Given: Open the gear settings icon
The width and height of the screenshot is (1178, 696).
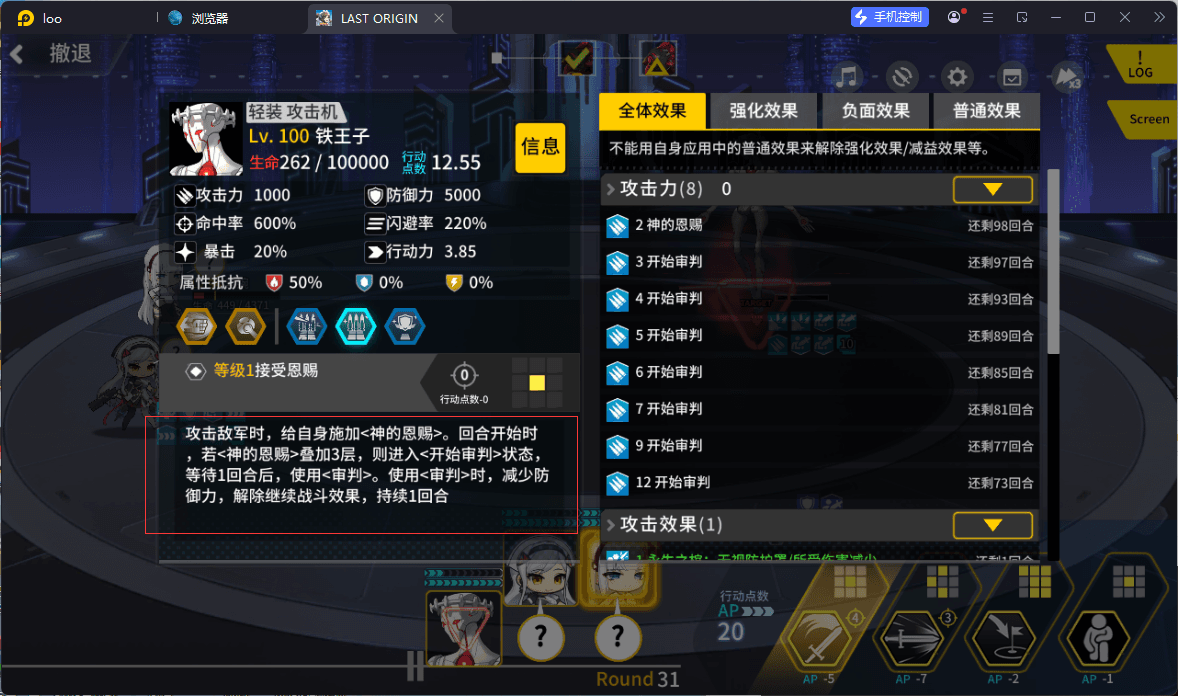Looking at the screenshot, I should (957, 77).
